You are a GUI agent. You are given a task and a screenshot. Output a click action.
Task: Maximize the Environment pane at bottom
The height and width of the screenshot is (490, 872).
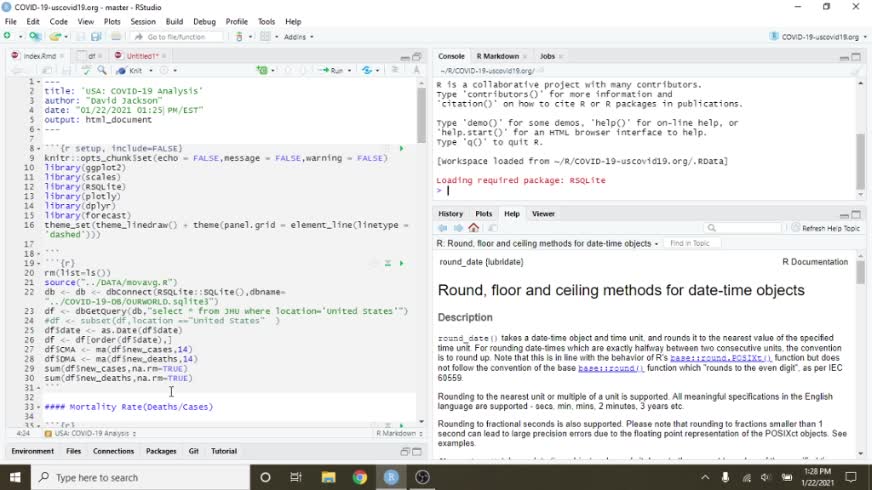(417, 452)
